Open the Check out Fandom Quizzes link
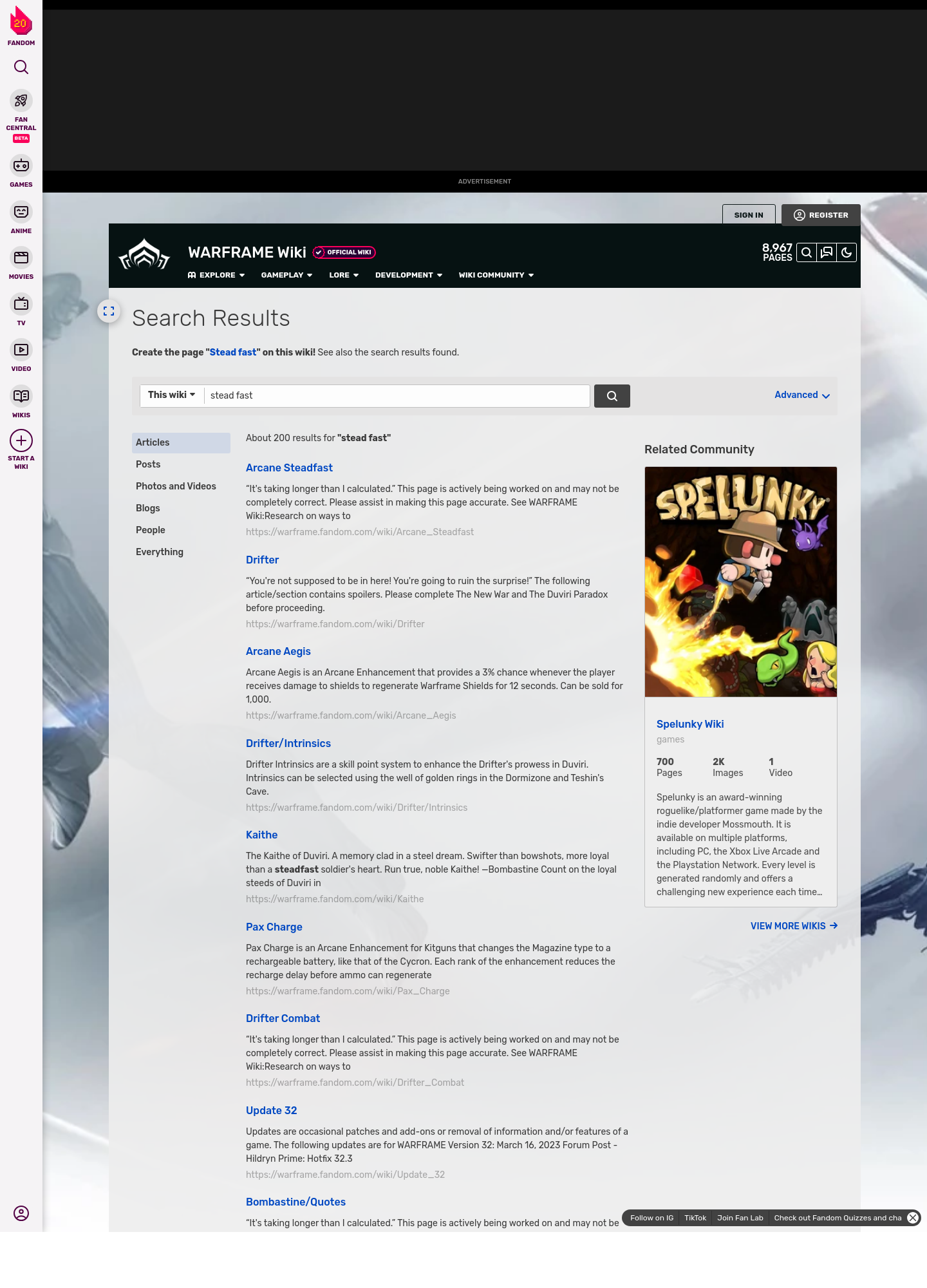Image resolution: width=927 pixels, height=1288 pixels. click(x=838, y=1218)
